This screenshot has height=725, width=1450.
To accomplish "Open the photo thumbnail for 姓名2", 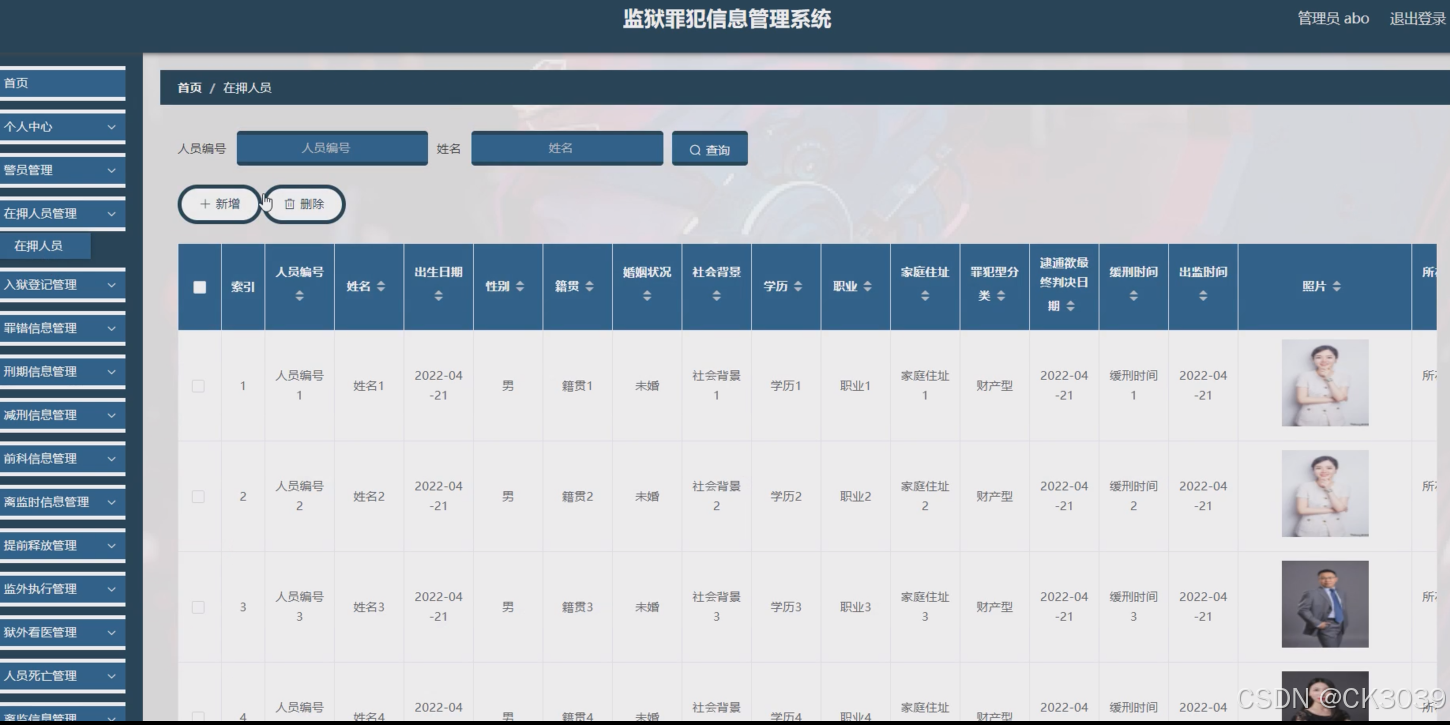I will pos(1325,493).
